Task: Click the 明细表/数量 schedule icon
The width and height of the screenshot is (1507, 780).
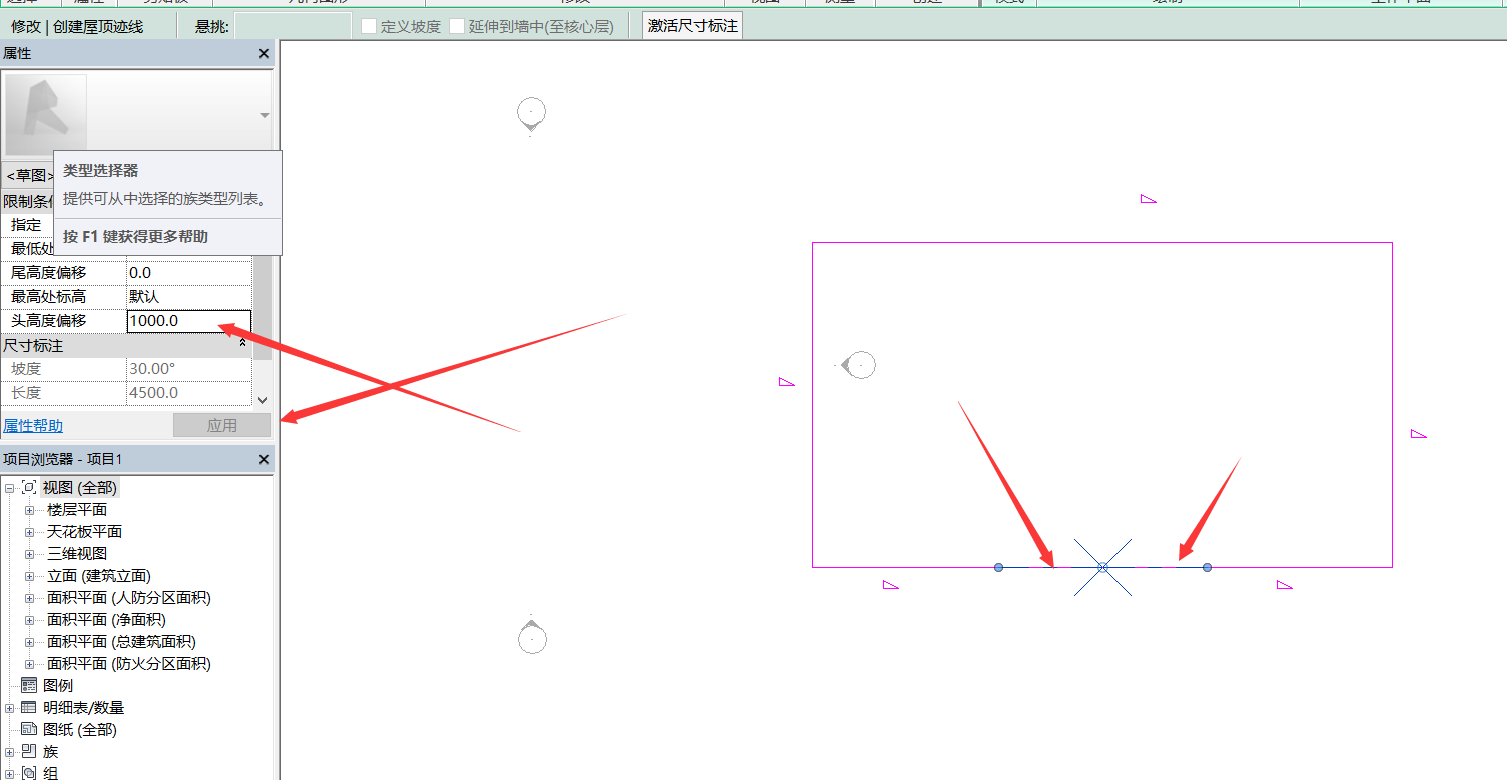Action: [29, 708]
